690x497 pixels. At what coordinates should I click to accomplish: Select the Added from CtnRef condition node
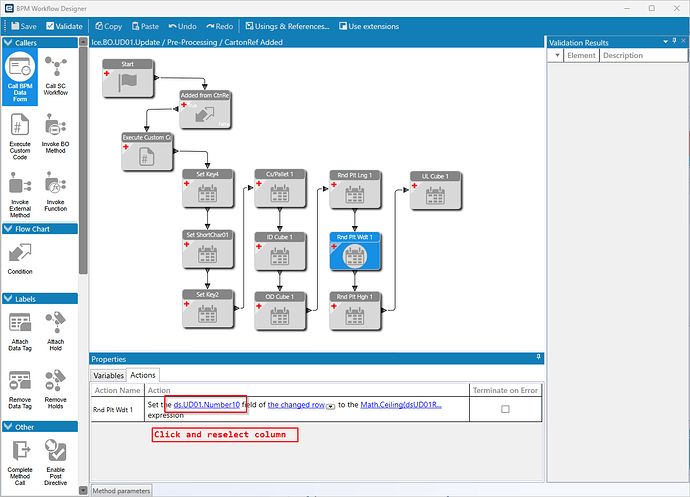[x=205, y=110]
